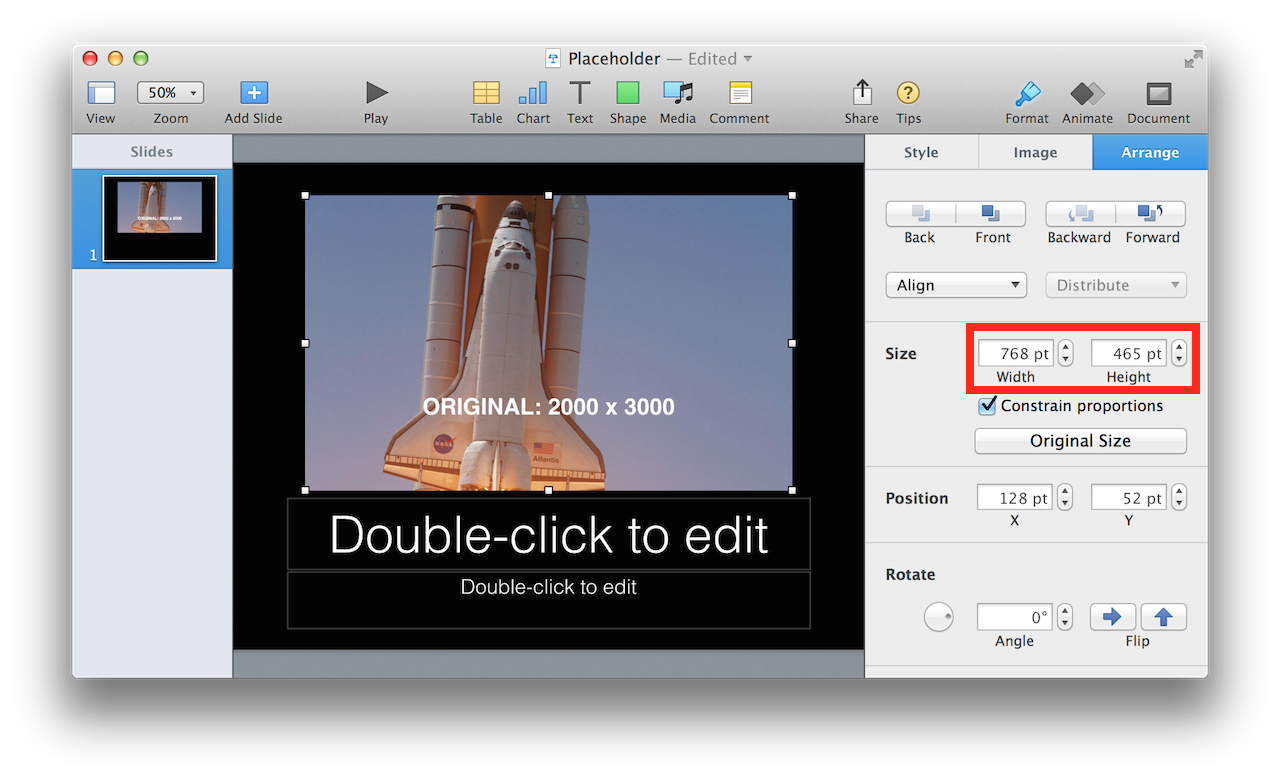Insert a Chart from toolbar
Screen dimensions: 1280x778
pos(533,93)
